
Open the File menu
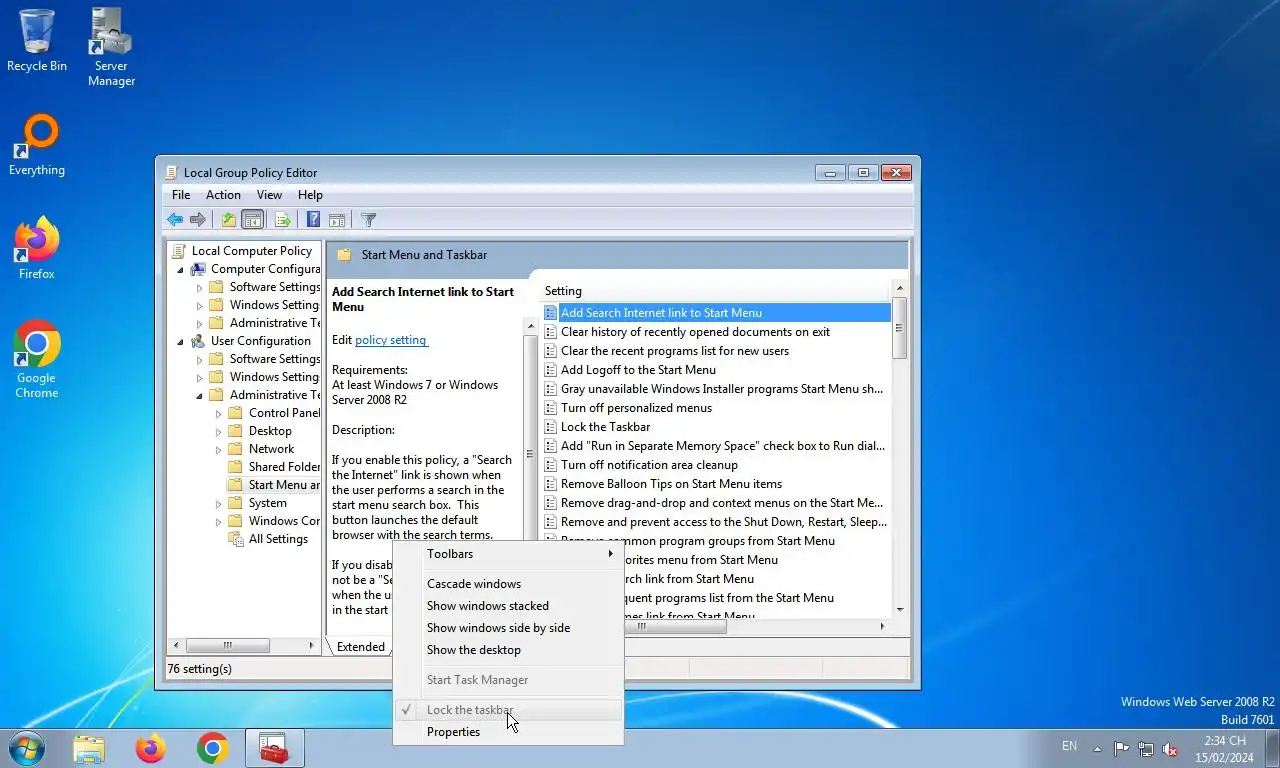[x=181, y=195]
